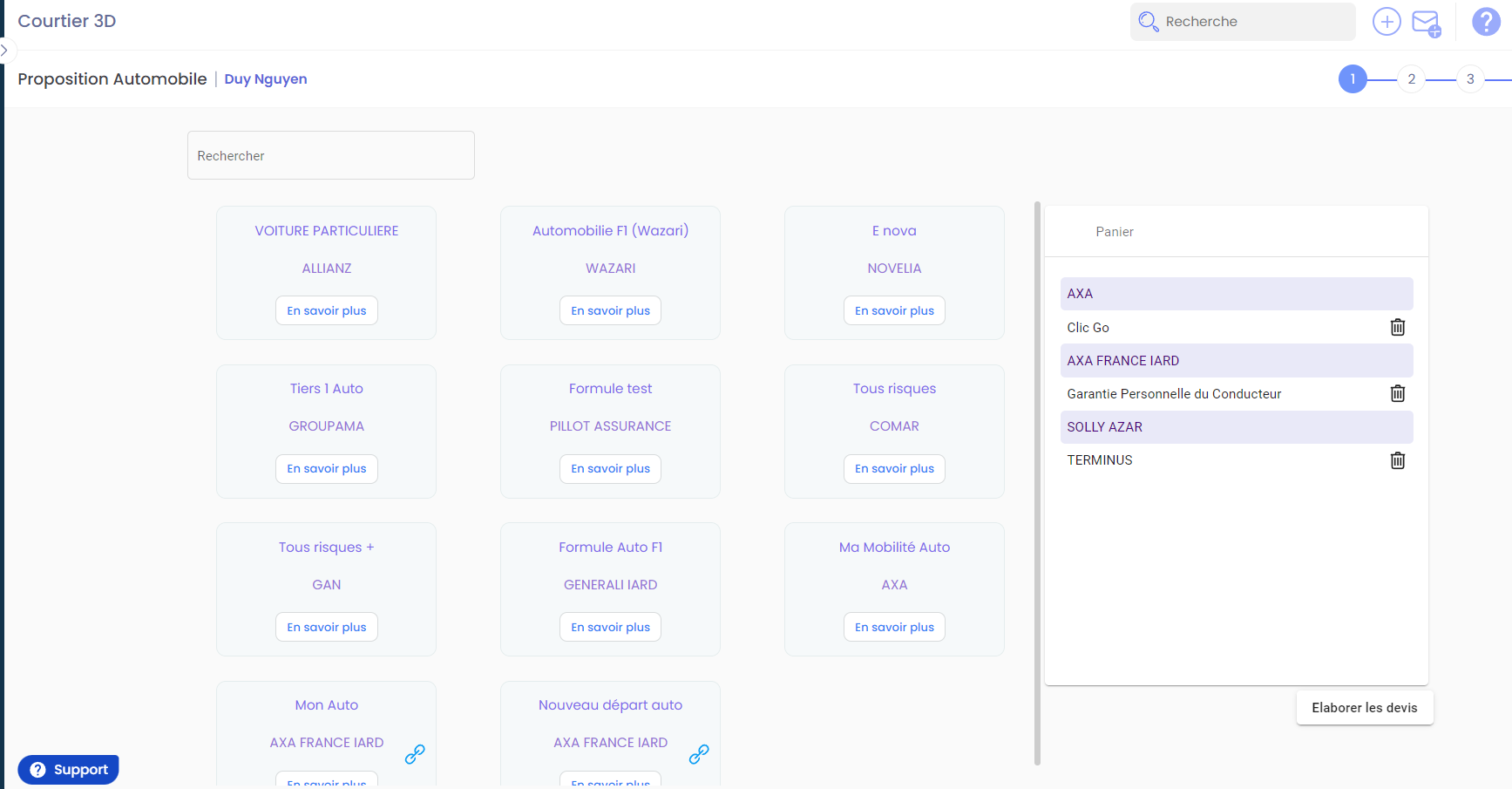Viewport: 1512px width, 789px height.
Task: Select the Automobilie F1 (Wazari) card title
Action: pyautogui.click(x=611, y=231)
